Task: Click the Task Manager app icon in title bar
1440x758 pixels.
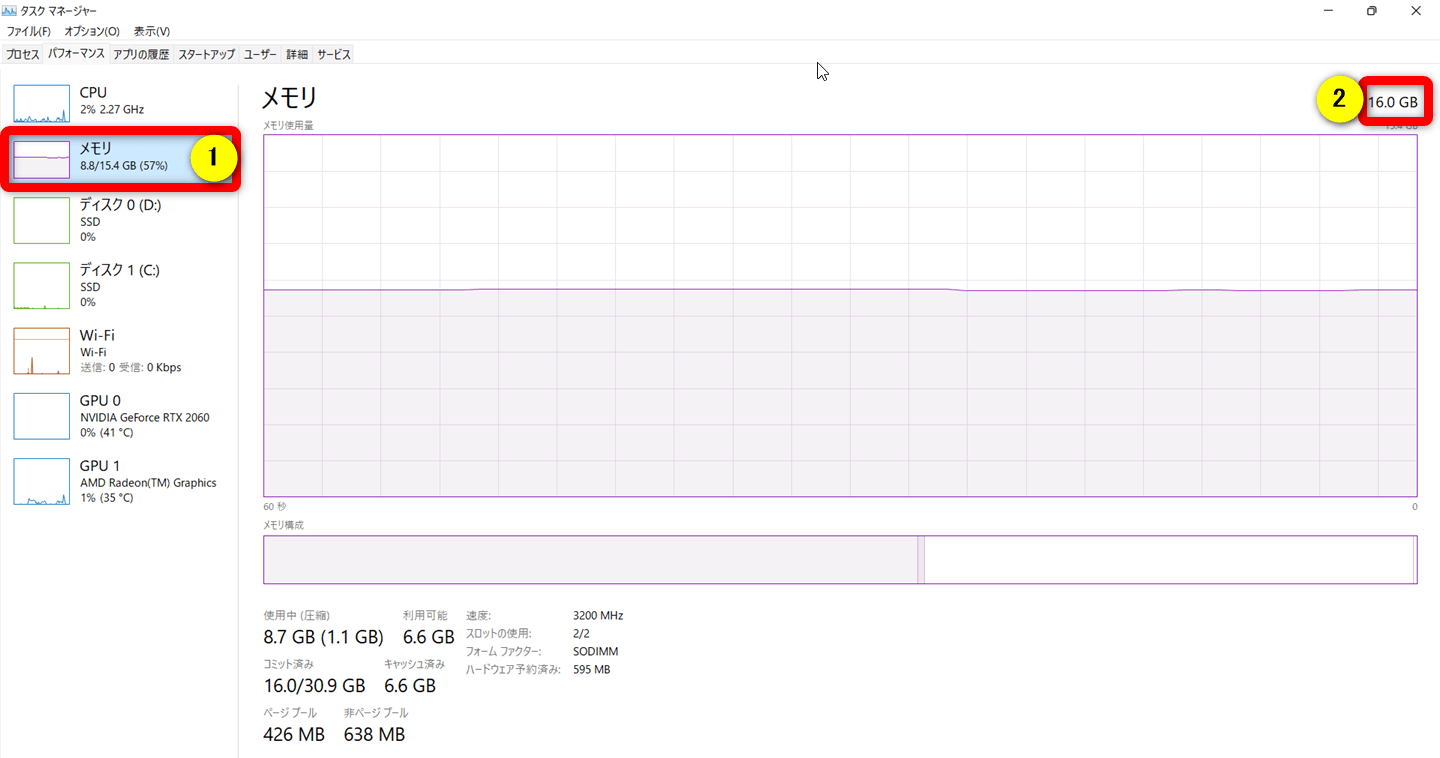Action: point(11,11)
